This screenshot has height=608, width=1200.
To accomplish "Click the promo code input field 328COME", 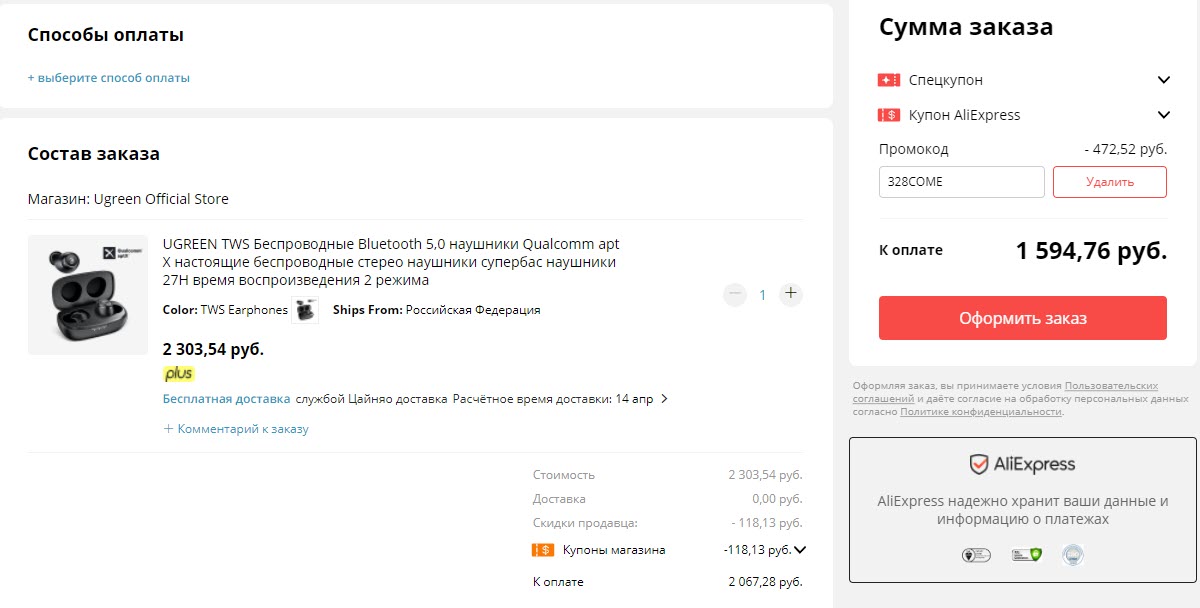I will point(960,181).
